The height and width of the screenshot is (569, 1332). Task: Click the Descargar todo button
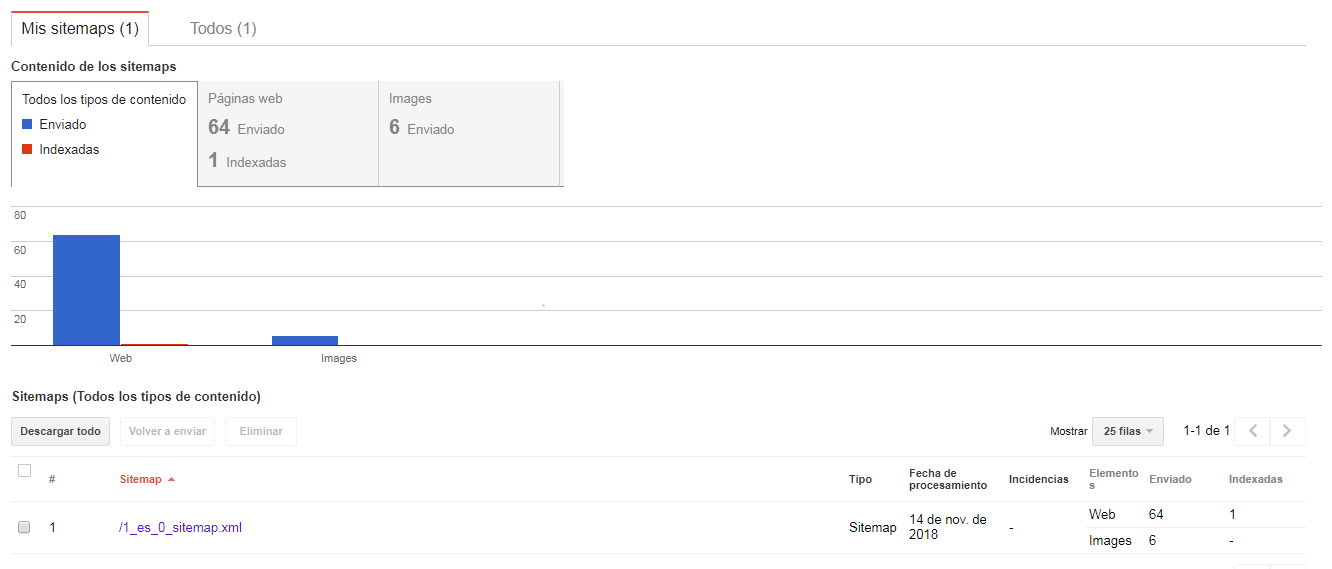click(x=61, y=431)
